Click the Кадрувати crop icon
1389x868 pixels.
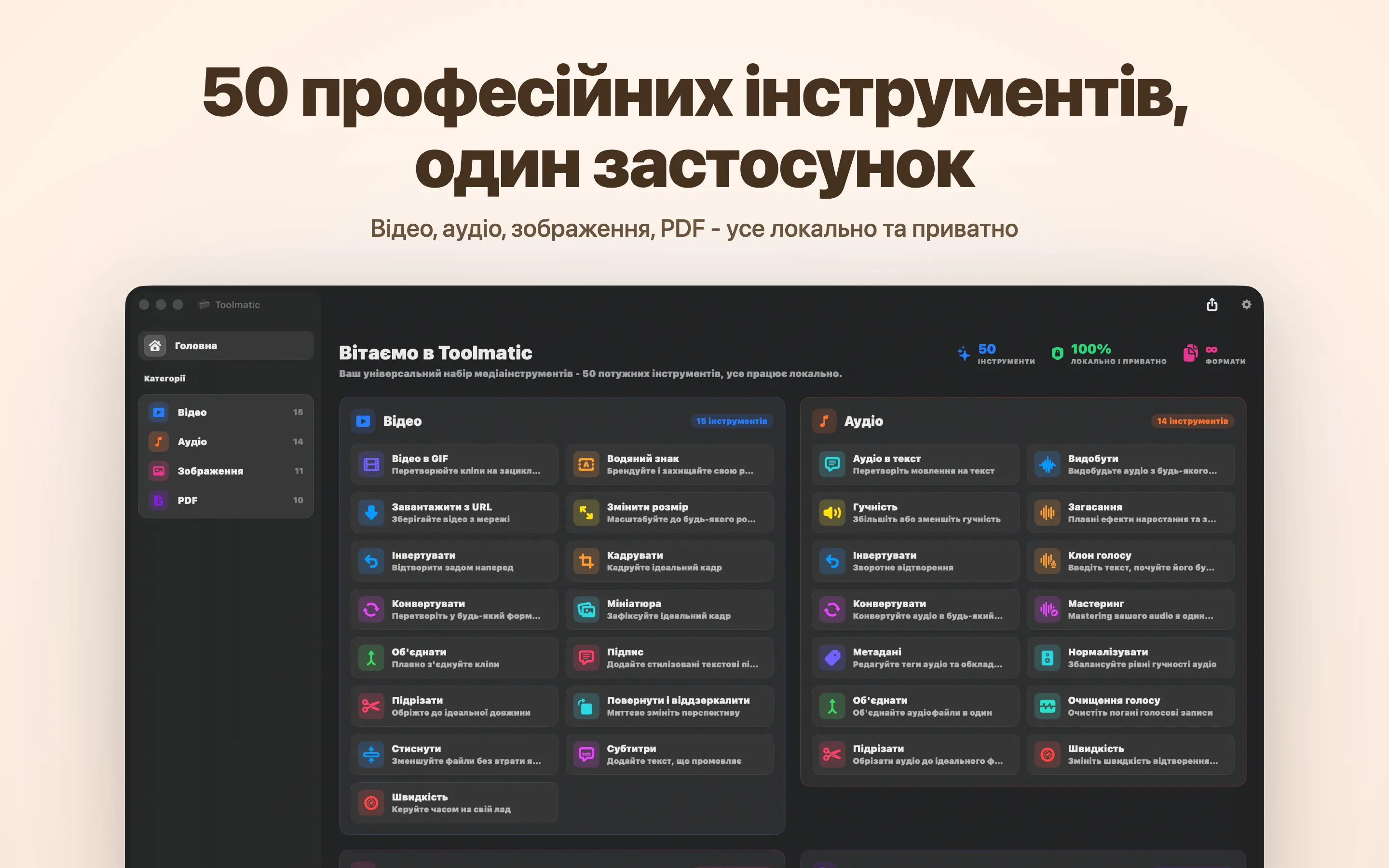click(x=586, y=561)
